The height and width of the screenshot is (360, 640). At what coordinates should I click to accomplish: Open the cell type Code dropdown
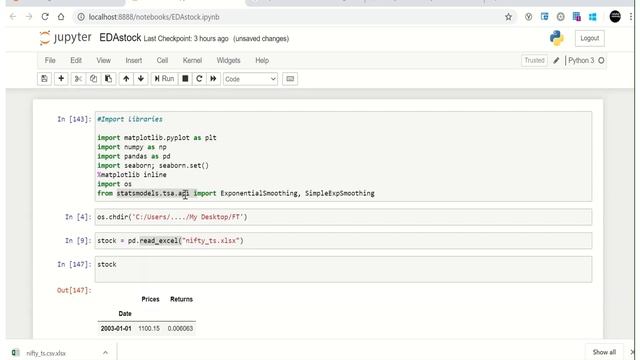click(x=250, y=79)
